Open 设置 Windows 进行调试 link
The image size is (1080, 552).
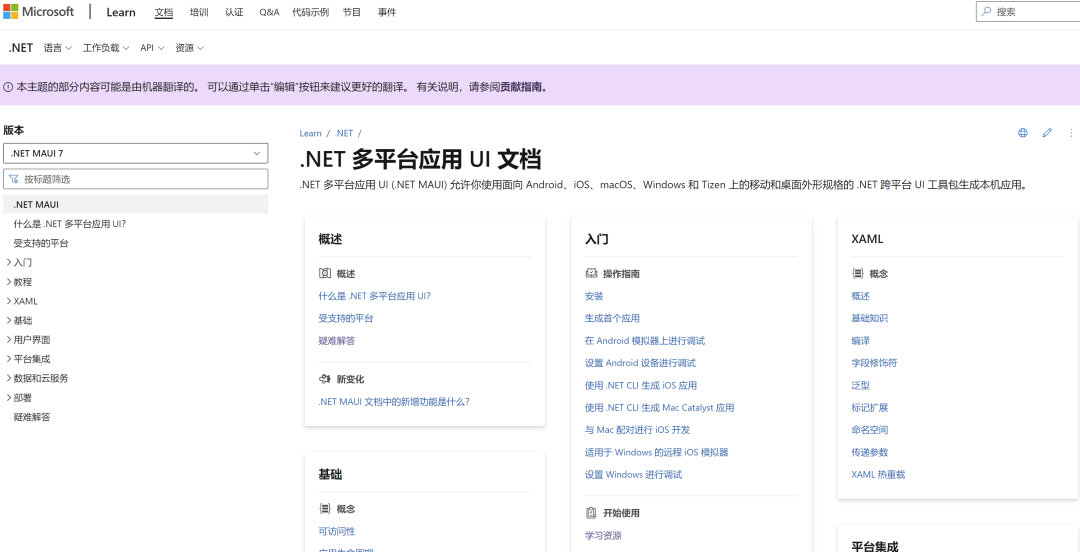[x=633, y=475]
